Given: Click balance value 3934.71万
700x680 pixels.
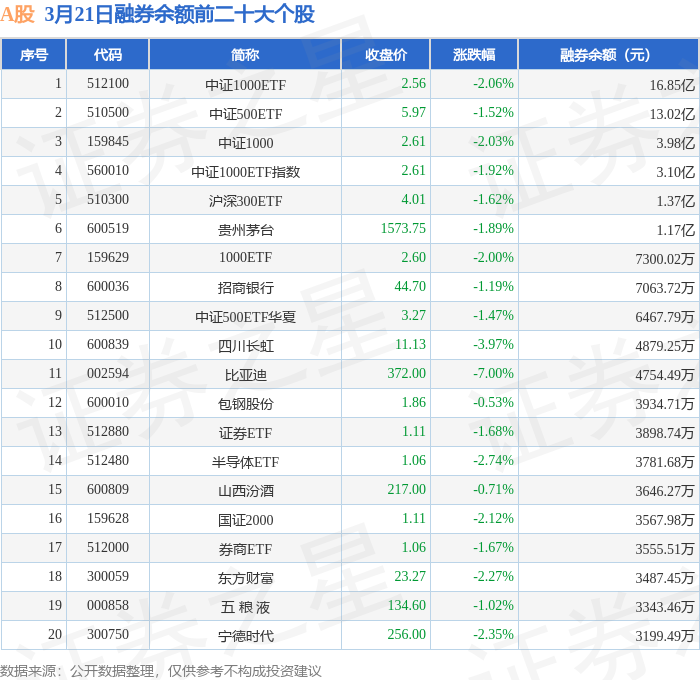Looking at the screenshot, I should (x=665, y=404).
